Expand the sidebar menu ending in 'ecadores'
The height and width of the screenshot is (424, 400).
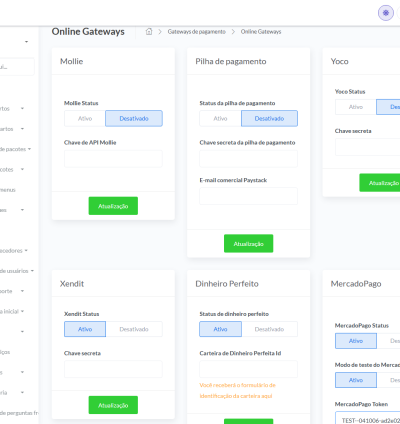tap(14, 250)
